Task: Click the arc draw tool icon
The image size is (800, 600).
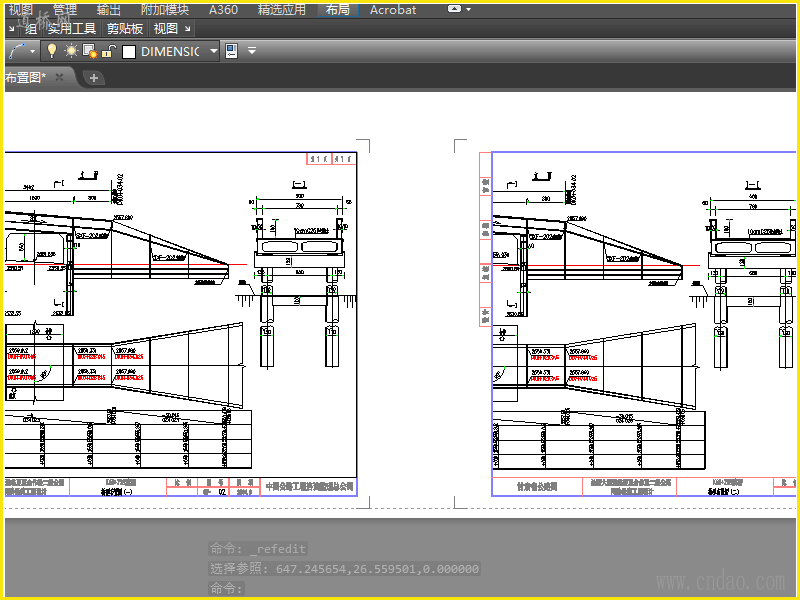Action: point(16,51)
